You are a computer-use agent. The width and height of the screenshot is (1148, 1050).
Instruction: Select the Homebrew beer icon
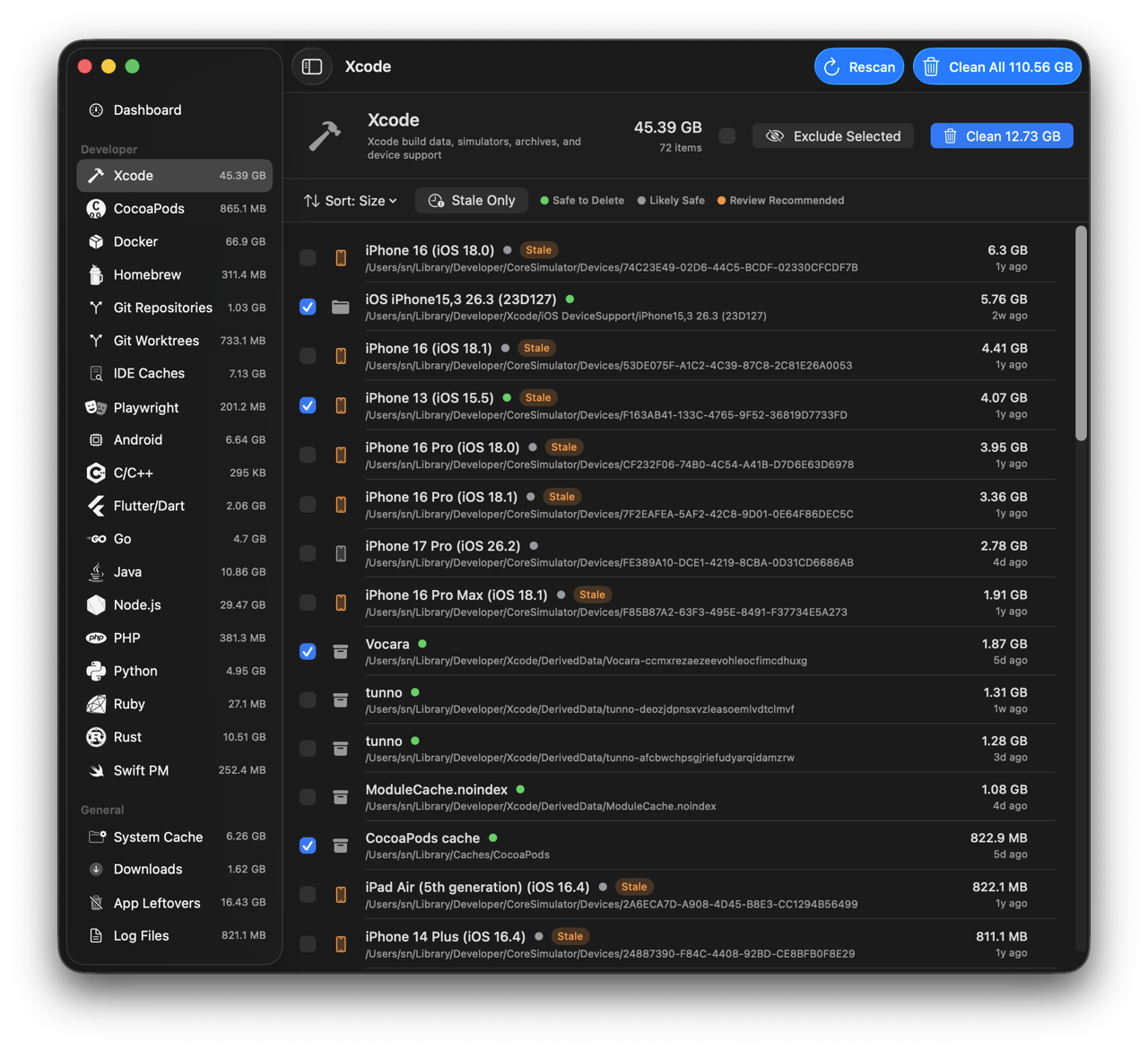pos(95,274)
